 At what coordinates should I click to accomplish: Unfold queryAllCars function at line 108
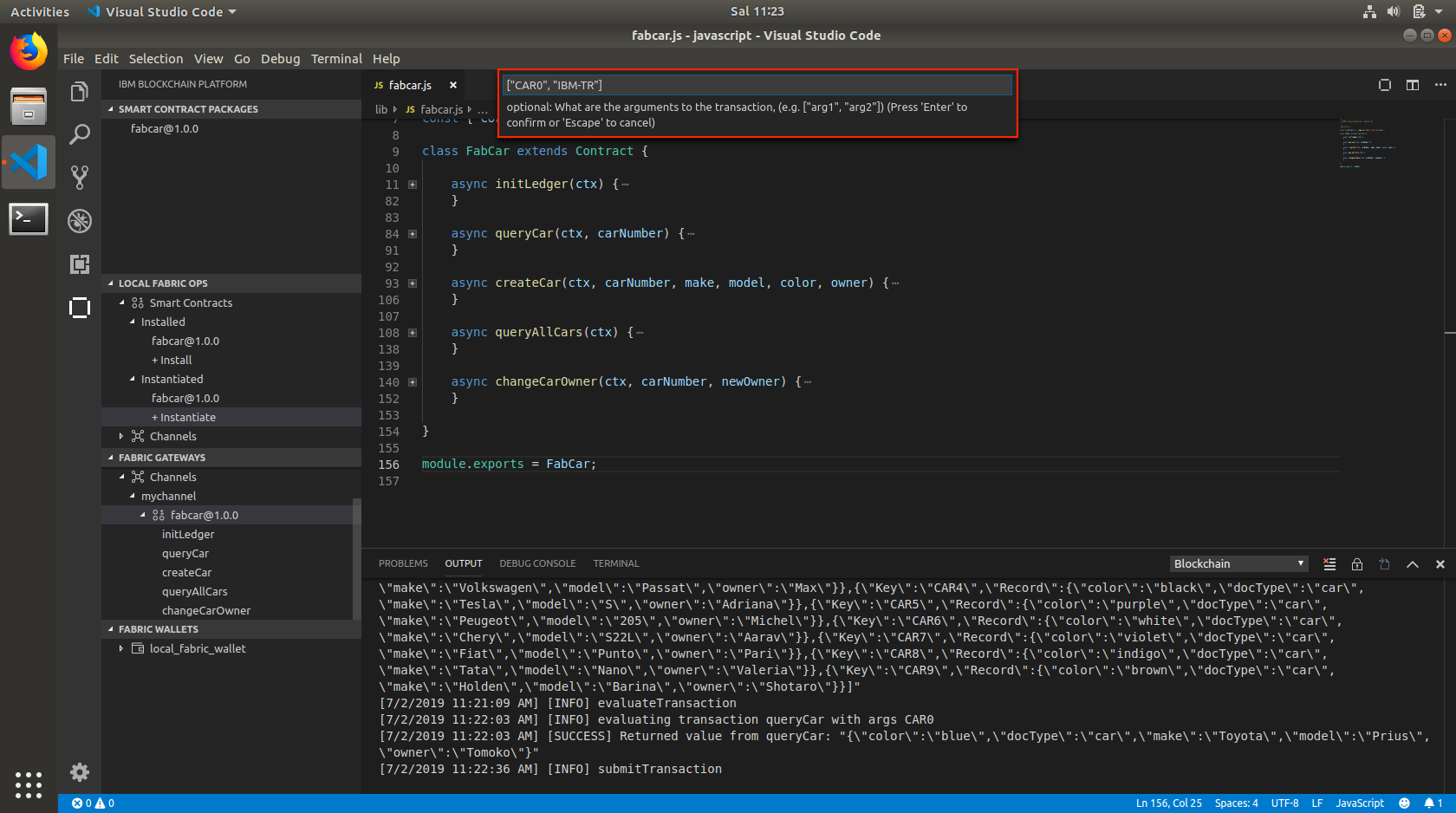tap(413, 333)
